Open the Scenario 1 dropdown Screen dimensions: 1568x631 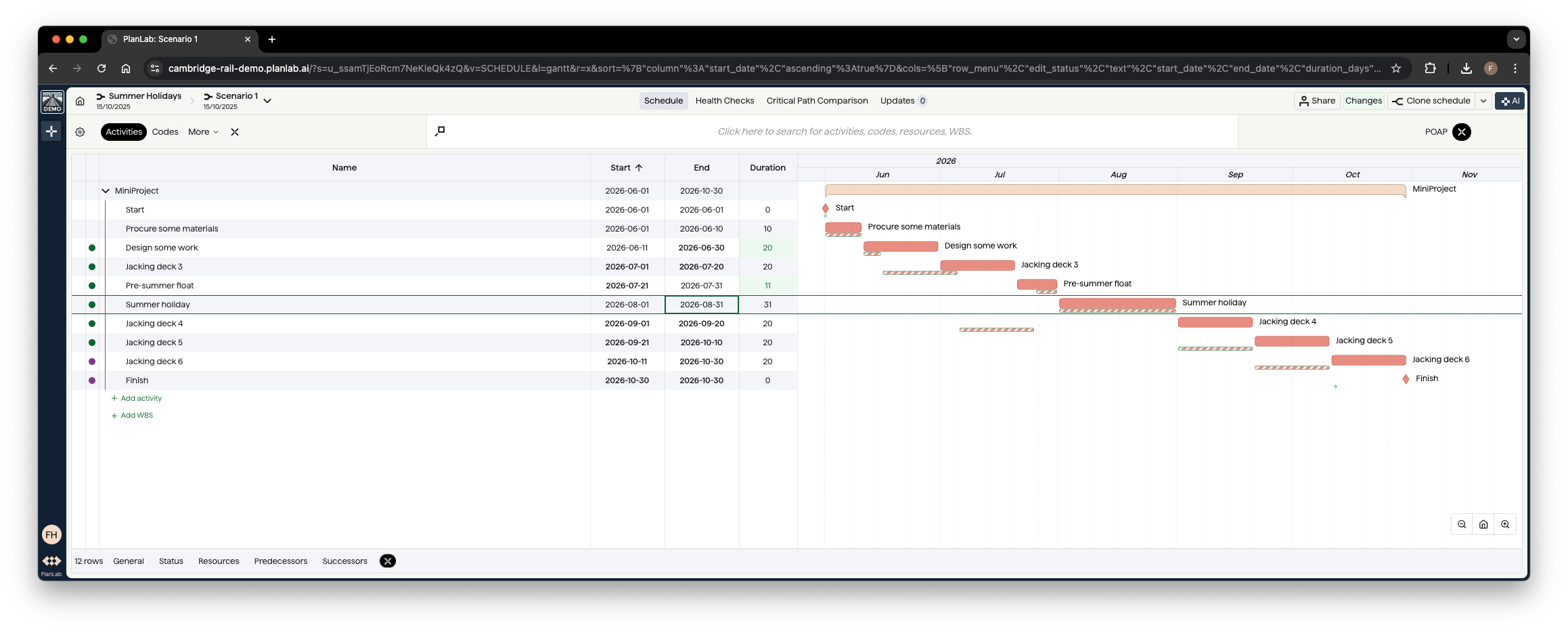click(x=267, y=101)
